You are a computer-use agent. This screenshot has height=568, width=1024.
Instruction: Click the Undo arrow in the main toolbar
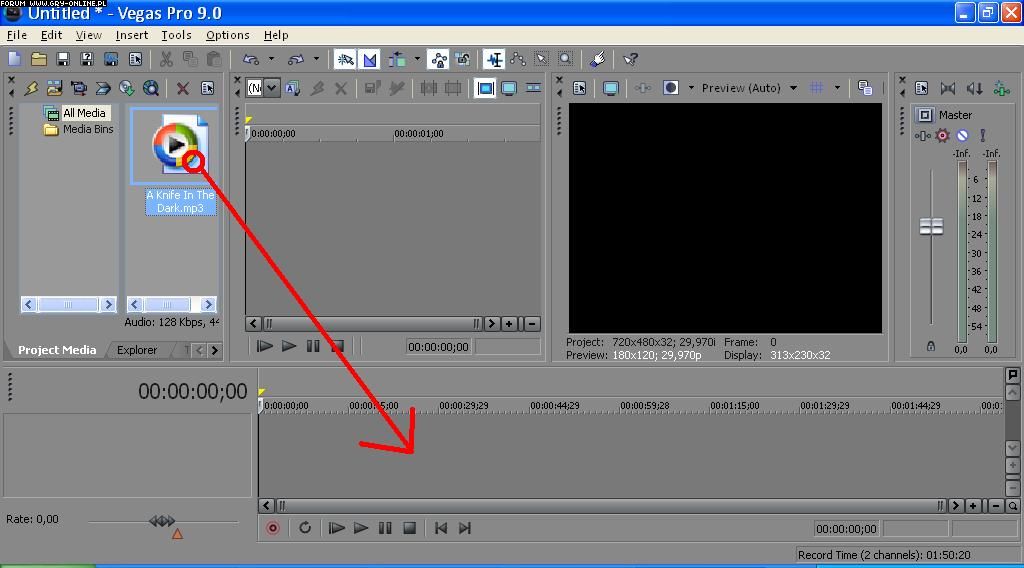coord(251,60)
